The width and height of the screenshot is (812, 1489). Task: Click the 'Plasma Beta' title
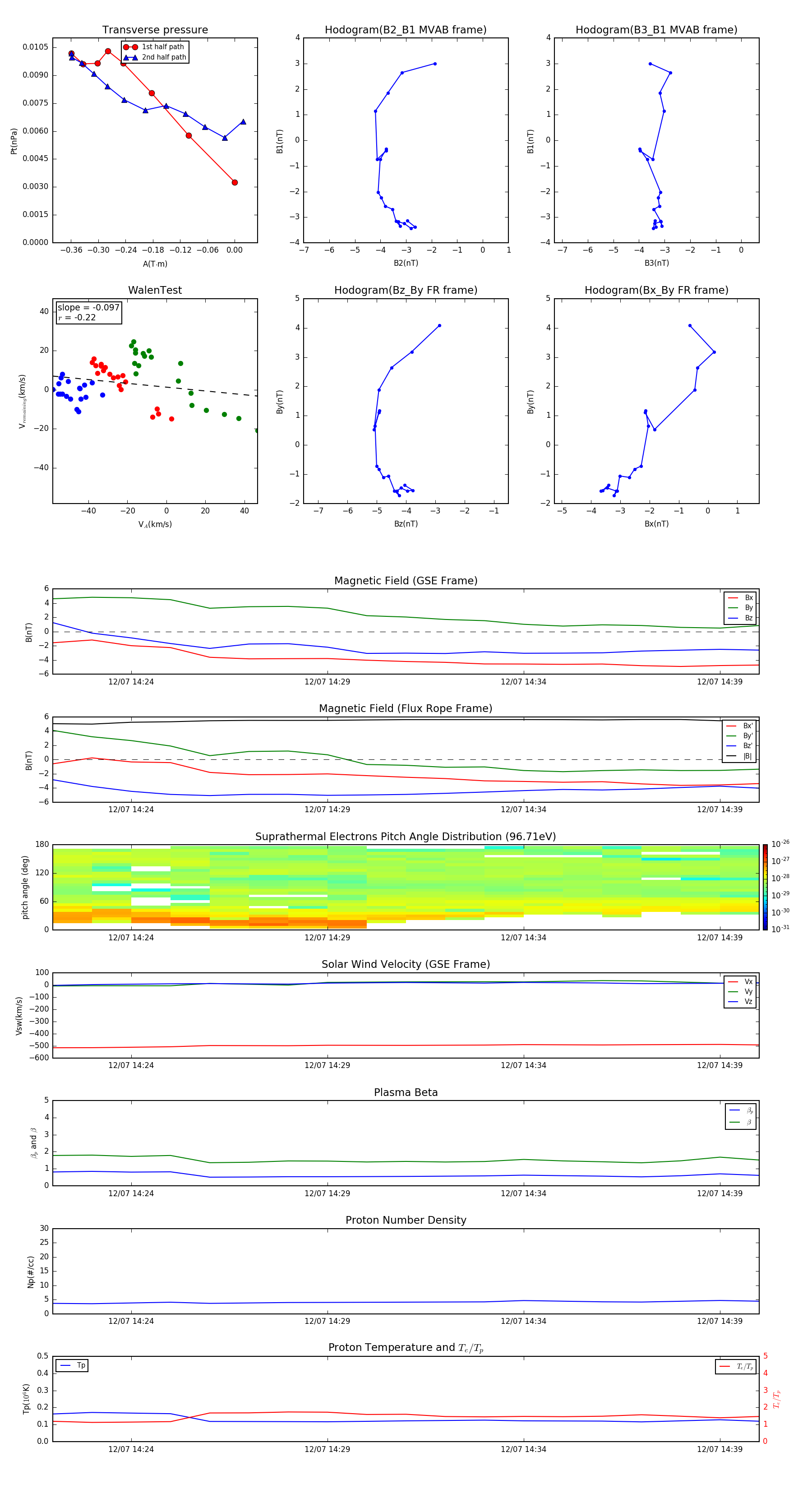pos(406,1092)
